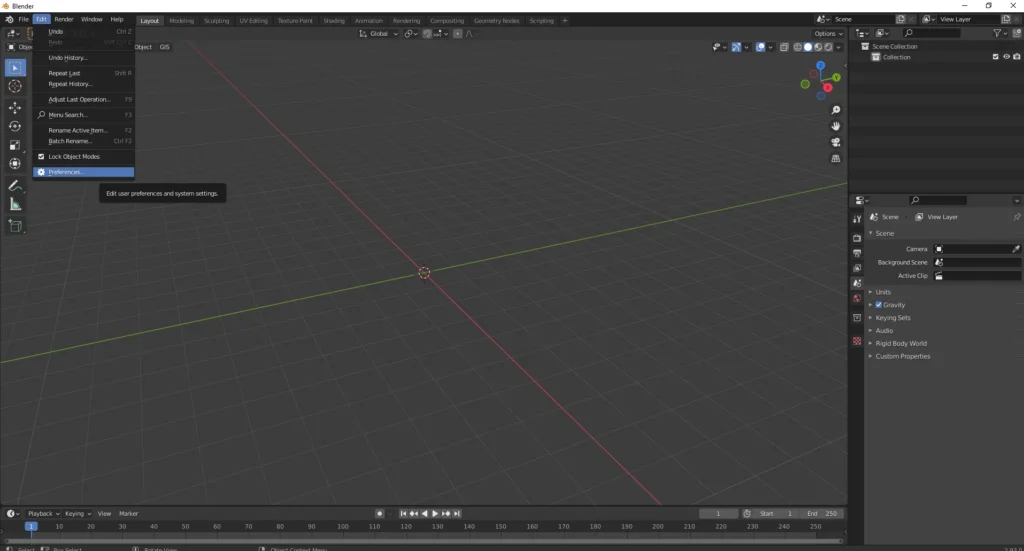
Task: Open the pivot point dropdown
Action: click(x=410, y=34)
